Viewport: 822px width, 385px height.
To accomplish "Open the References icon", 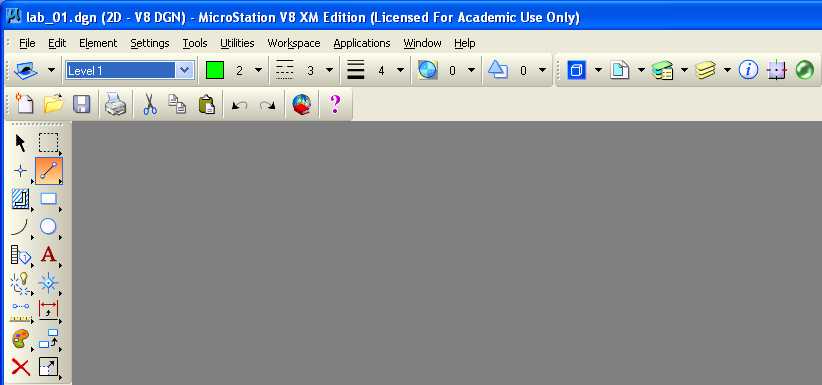I will point(619,70).
